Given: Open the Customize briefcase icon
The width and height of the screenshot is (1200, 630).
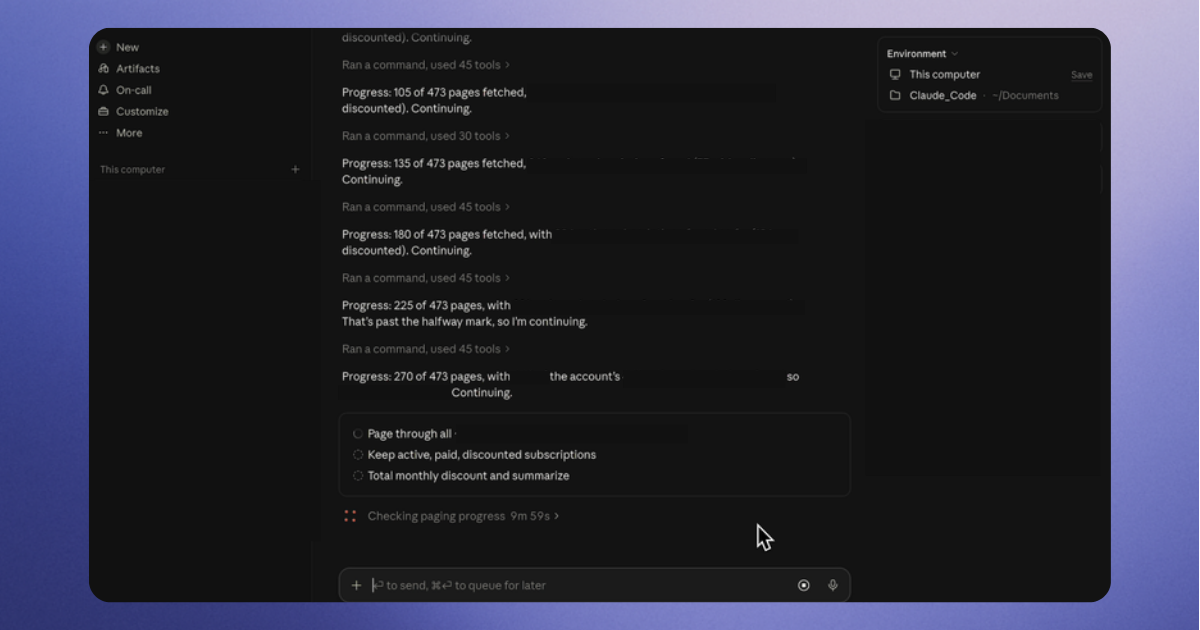Looking at the screenshot, I should (x=103, y=111).
